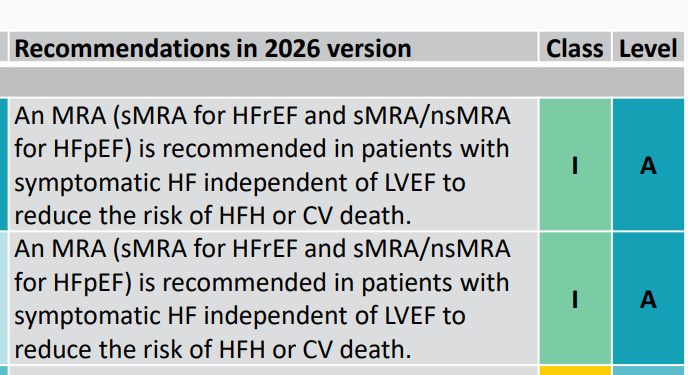
Task: Click "sMRA/nsMRA" in the first recommendation
Action: coord(431,116)
